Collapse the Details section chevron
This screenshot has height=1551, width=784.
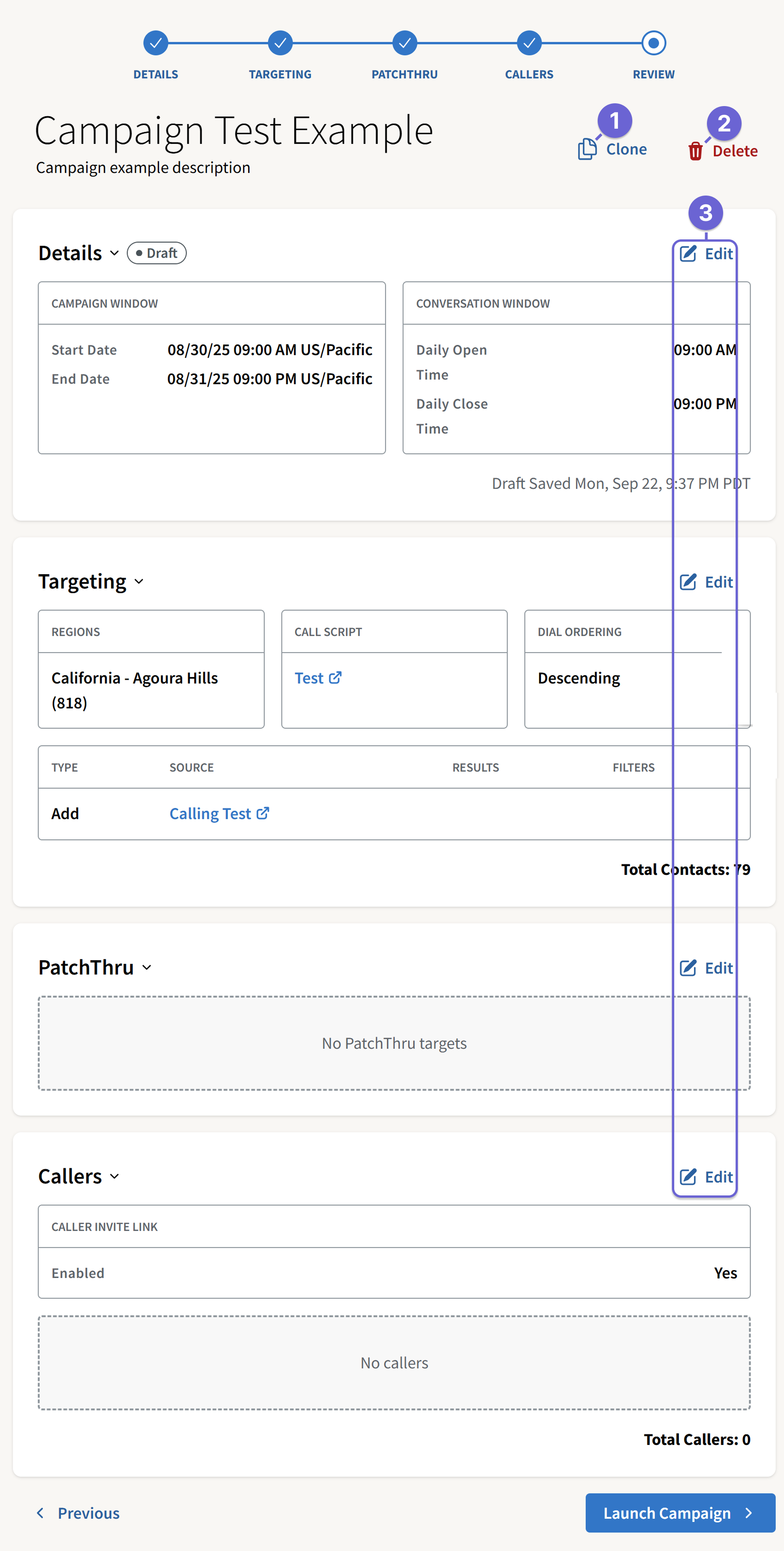[114, 254]
